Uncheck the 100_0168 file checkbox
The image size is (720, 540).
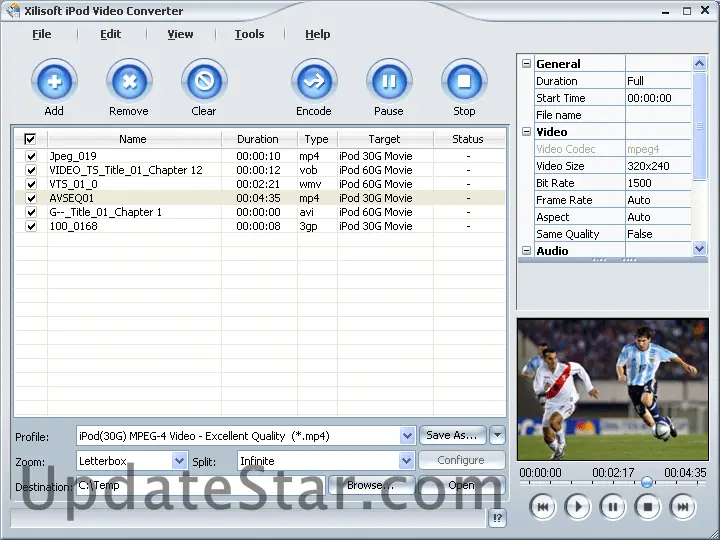(31, 226)
